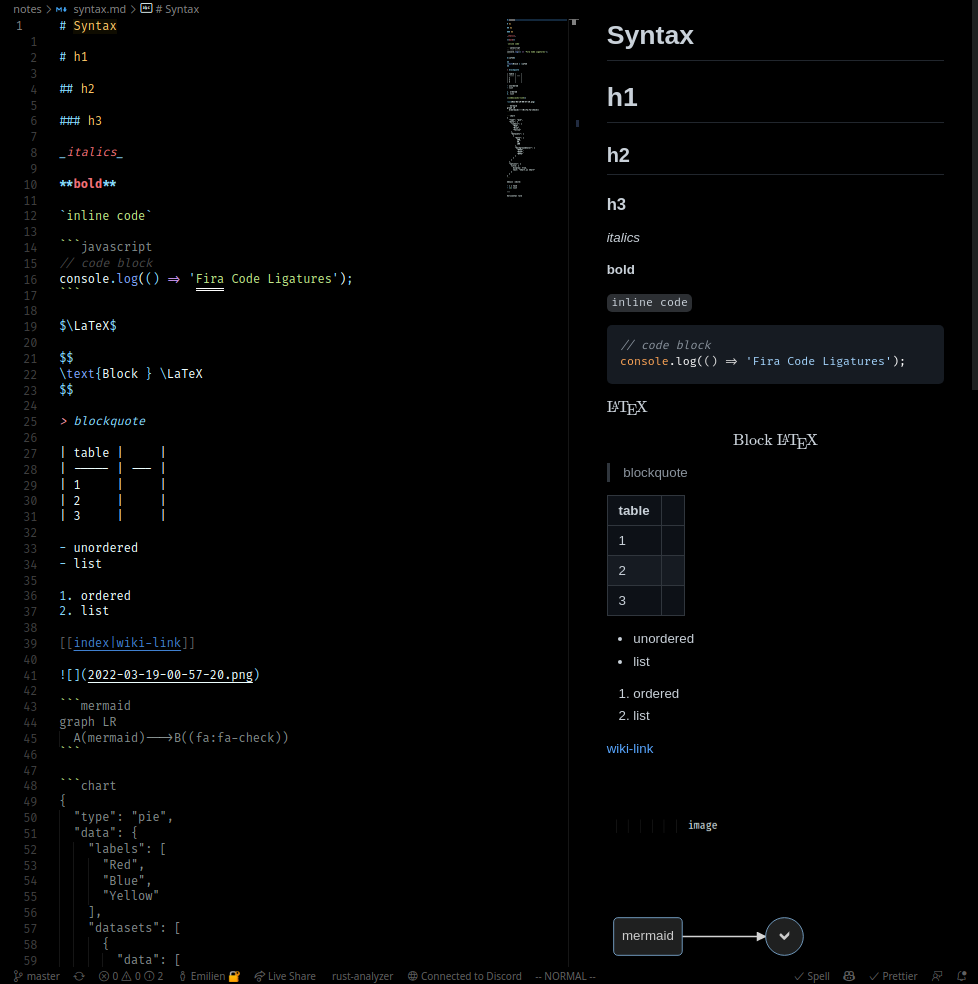Click the table cell containing 2 in preview
Viewport: 978px width, 984px height.
point(634,570)
